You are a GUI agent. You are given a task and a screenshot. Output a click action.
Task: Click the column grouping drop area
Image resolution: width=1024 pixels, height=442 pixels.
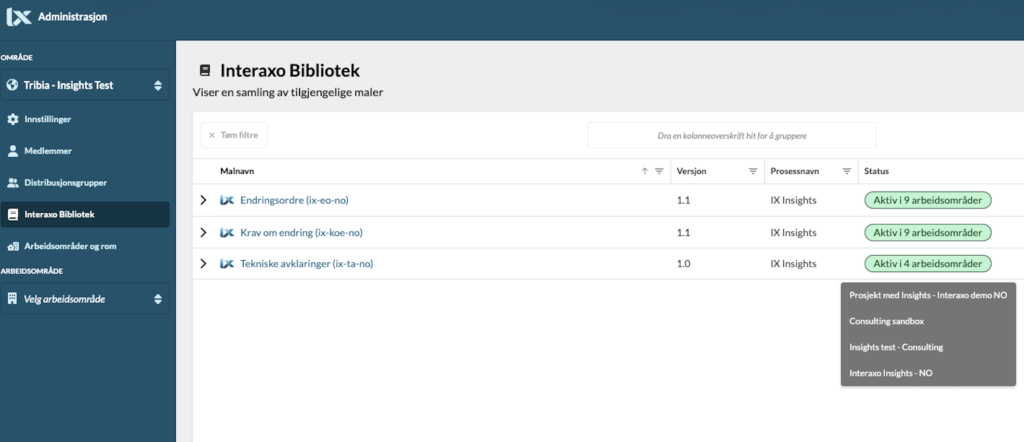coord(731,135)
